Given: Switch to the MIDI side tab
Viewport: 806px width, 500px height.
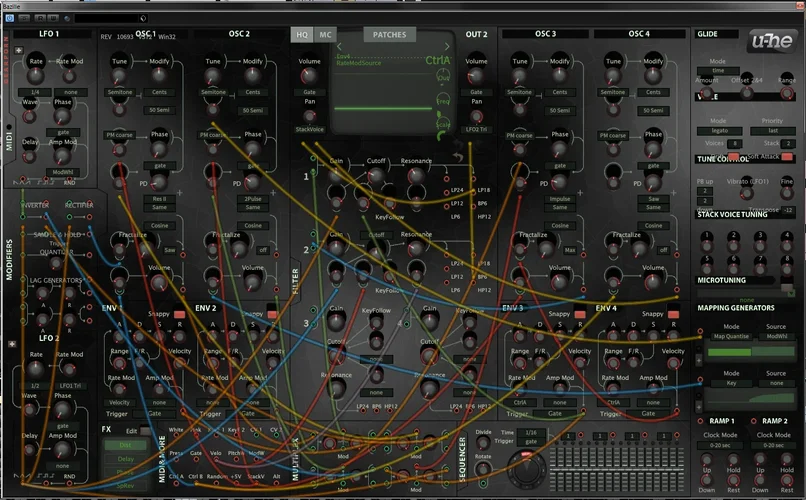Looking at the screenshot, I should 9,140.
